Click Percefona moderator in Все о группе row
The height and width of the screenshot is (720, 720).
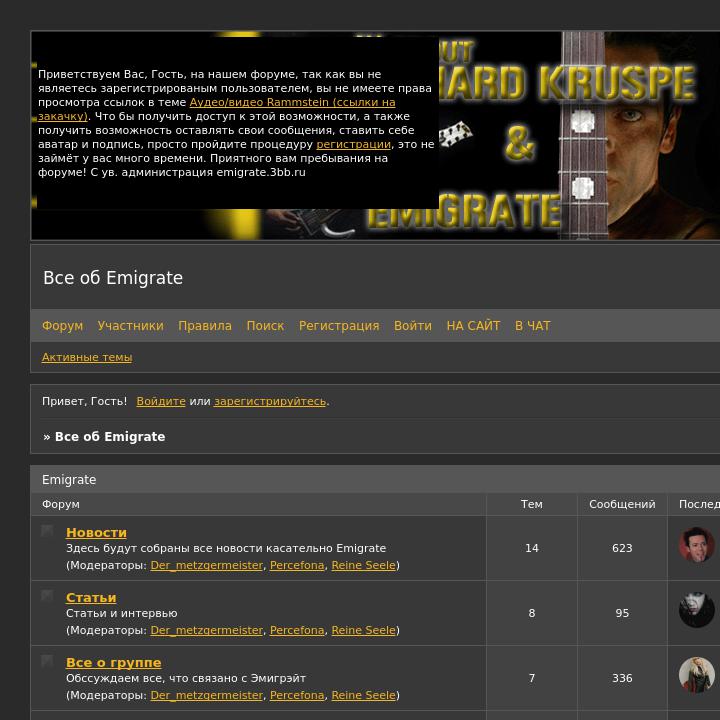coord(297,695)
